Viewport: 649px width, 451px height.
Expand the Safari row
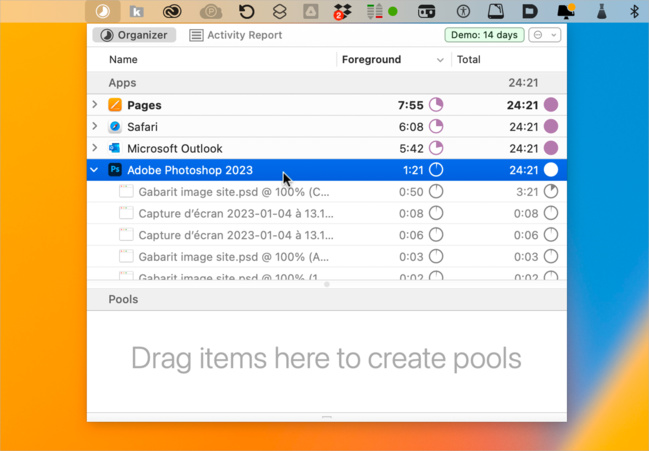click(95, 126)
